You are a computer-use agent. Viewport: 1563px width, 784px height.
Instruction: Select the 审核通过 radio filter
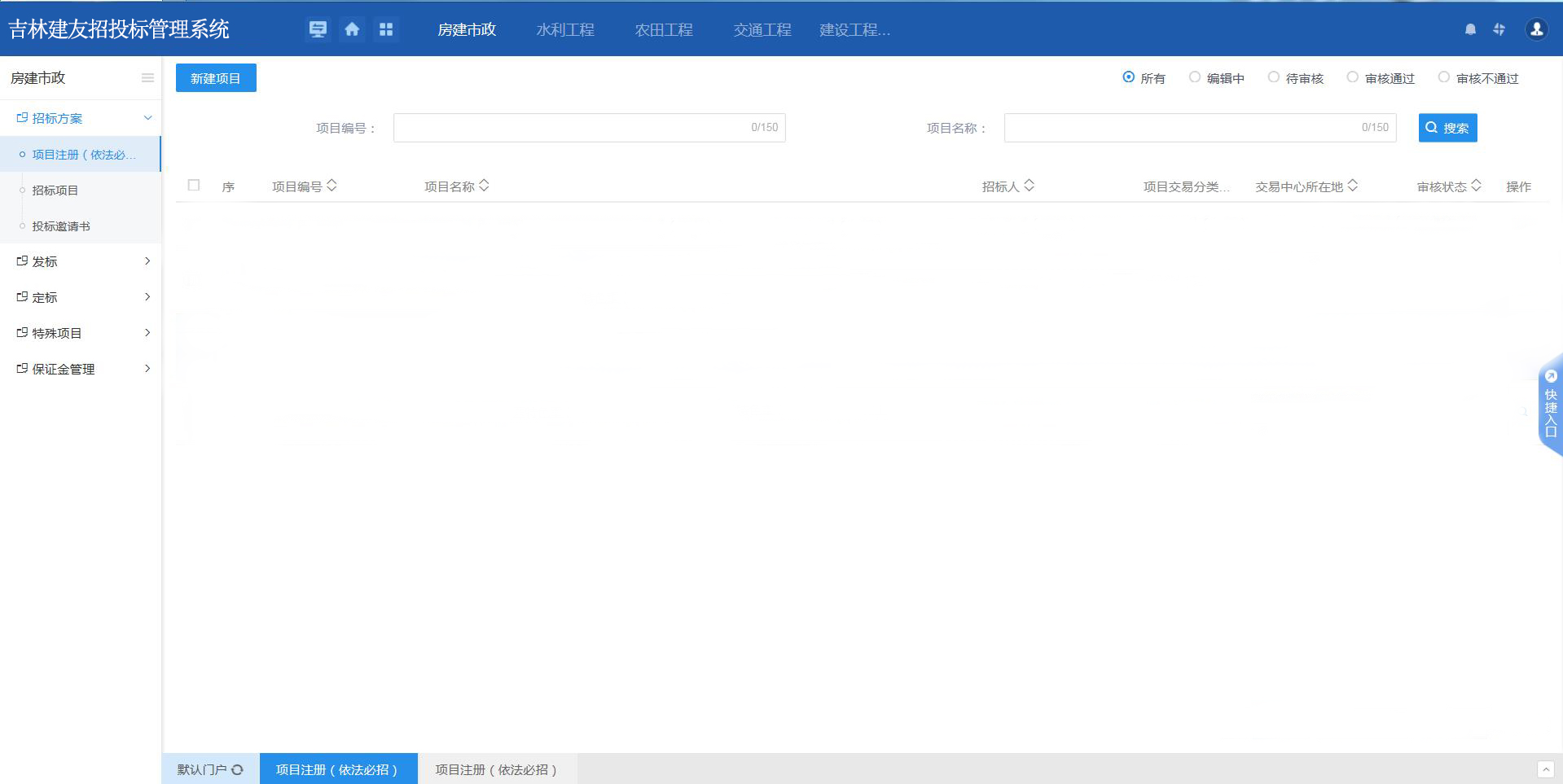1352,77
